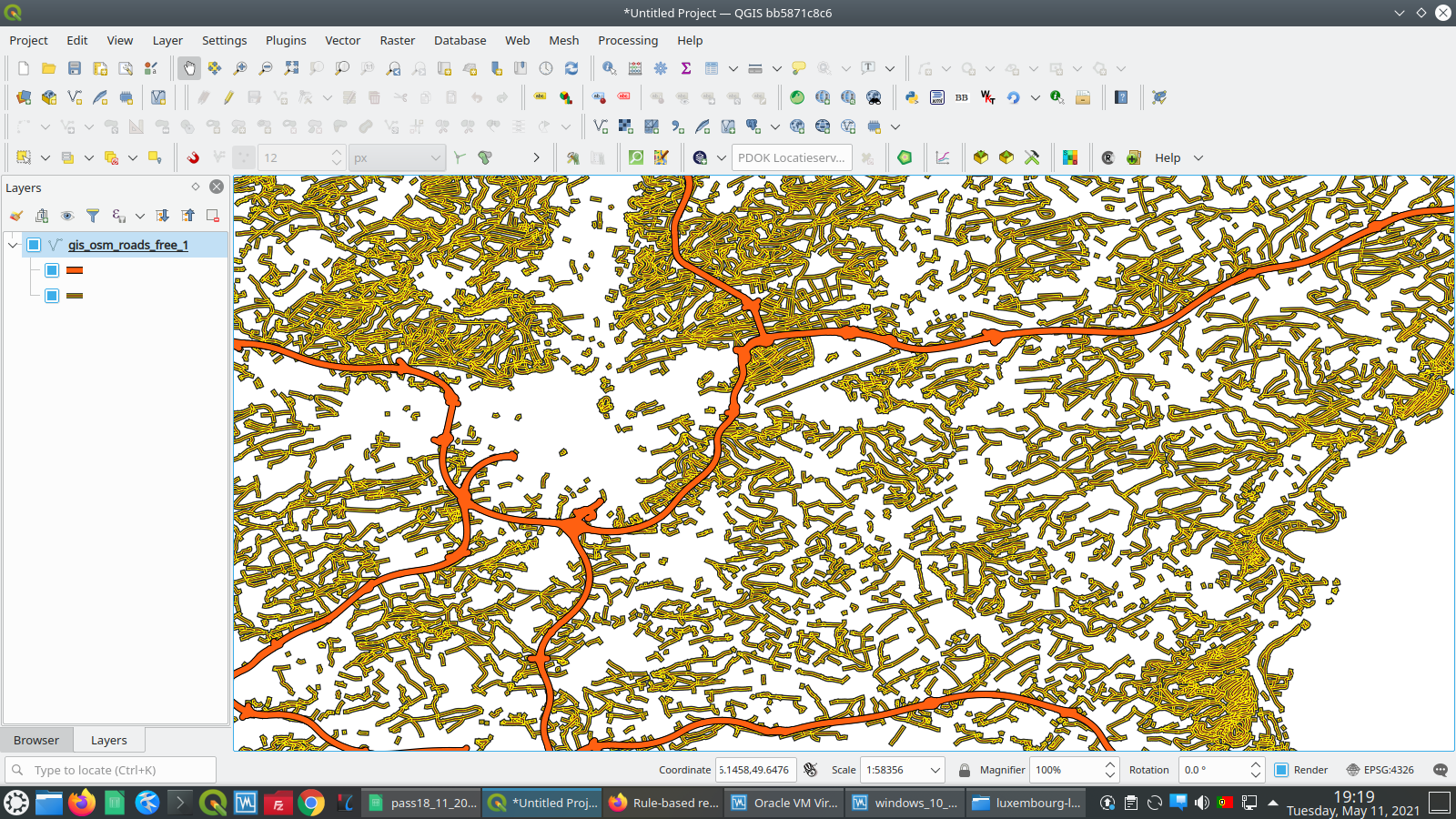The width and height of the screenshot is (1456, 819).
Task: Open the Data Source Manager
Action: tap(23, 97)
